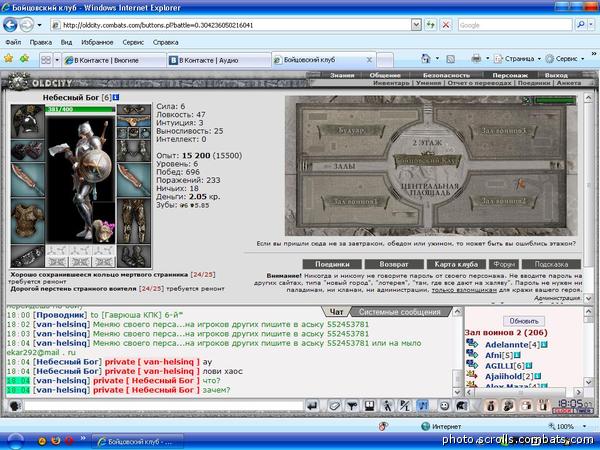Refresh the page via address bar button
Image resolution: width=600 pixels, height=450 pixels.
point(431,25)
